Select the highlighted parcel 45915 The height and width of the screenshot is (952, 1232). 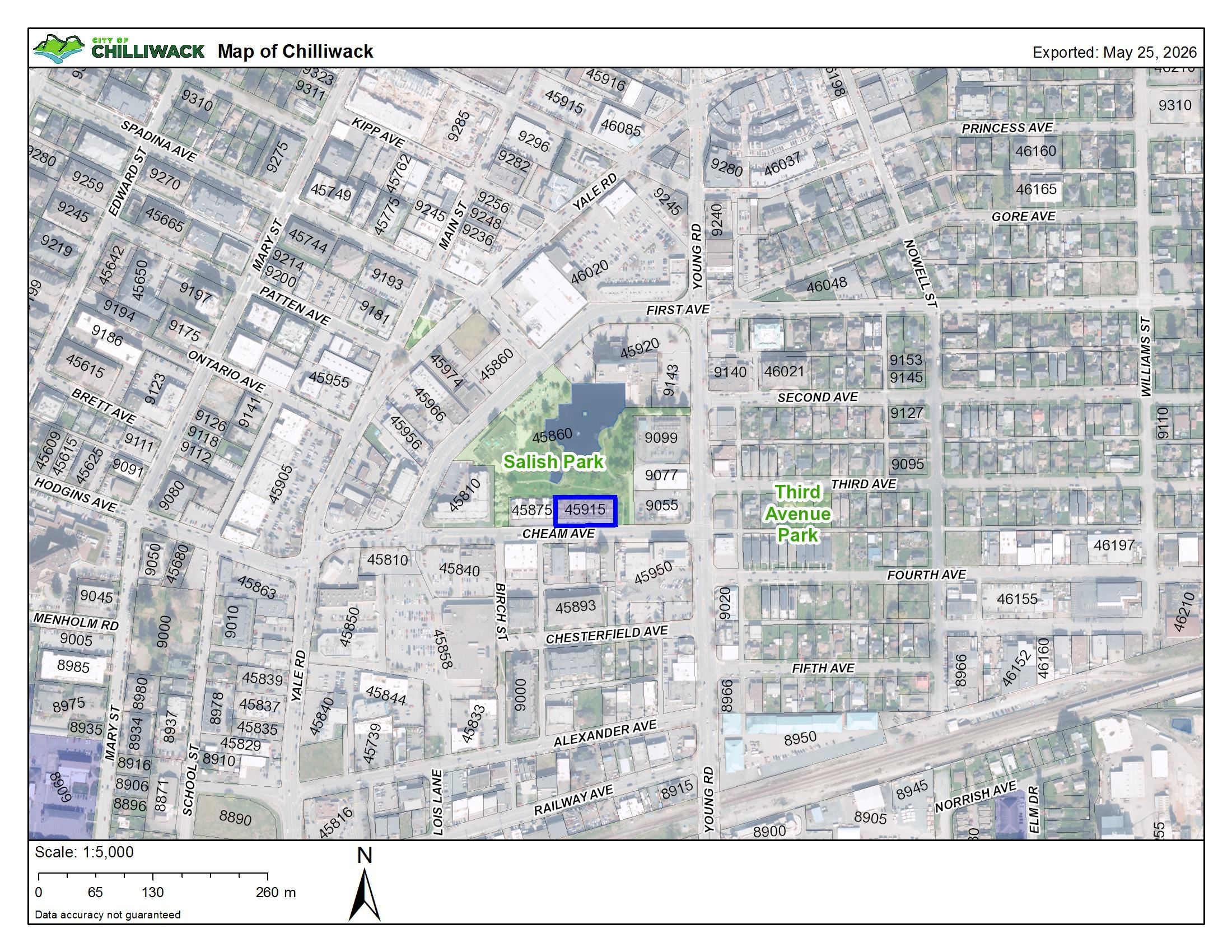coord(586,511)
